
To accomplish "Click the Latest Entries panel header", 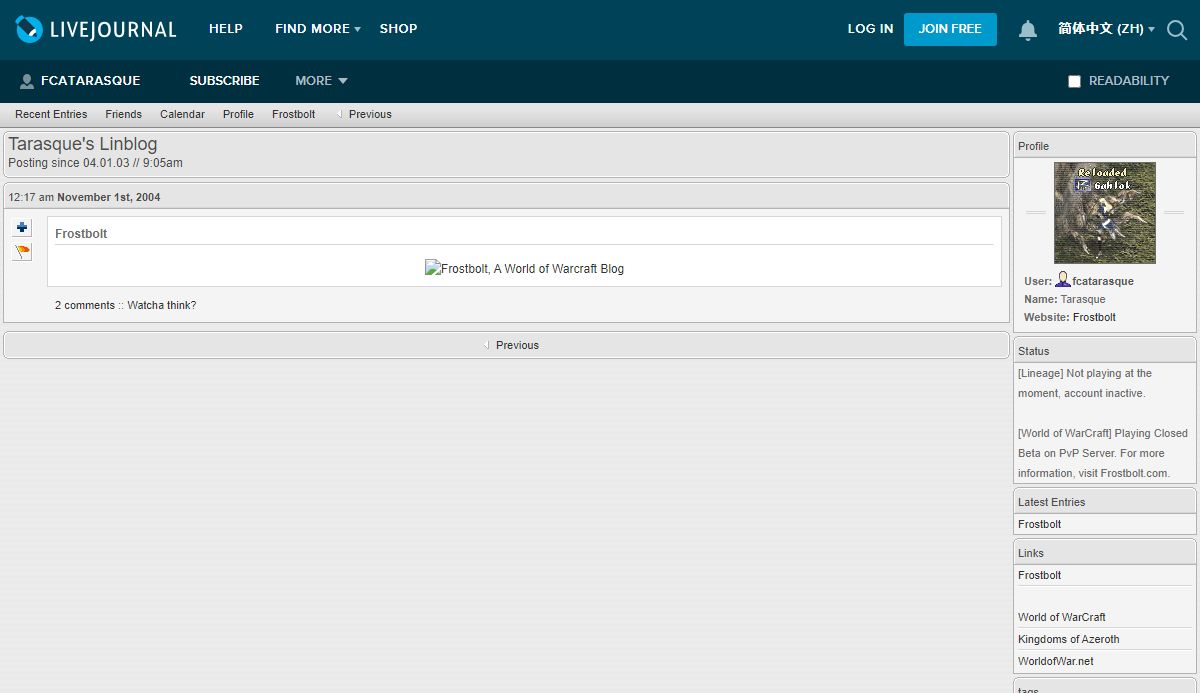I will coord(1105,501).
